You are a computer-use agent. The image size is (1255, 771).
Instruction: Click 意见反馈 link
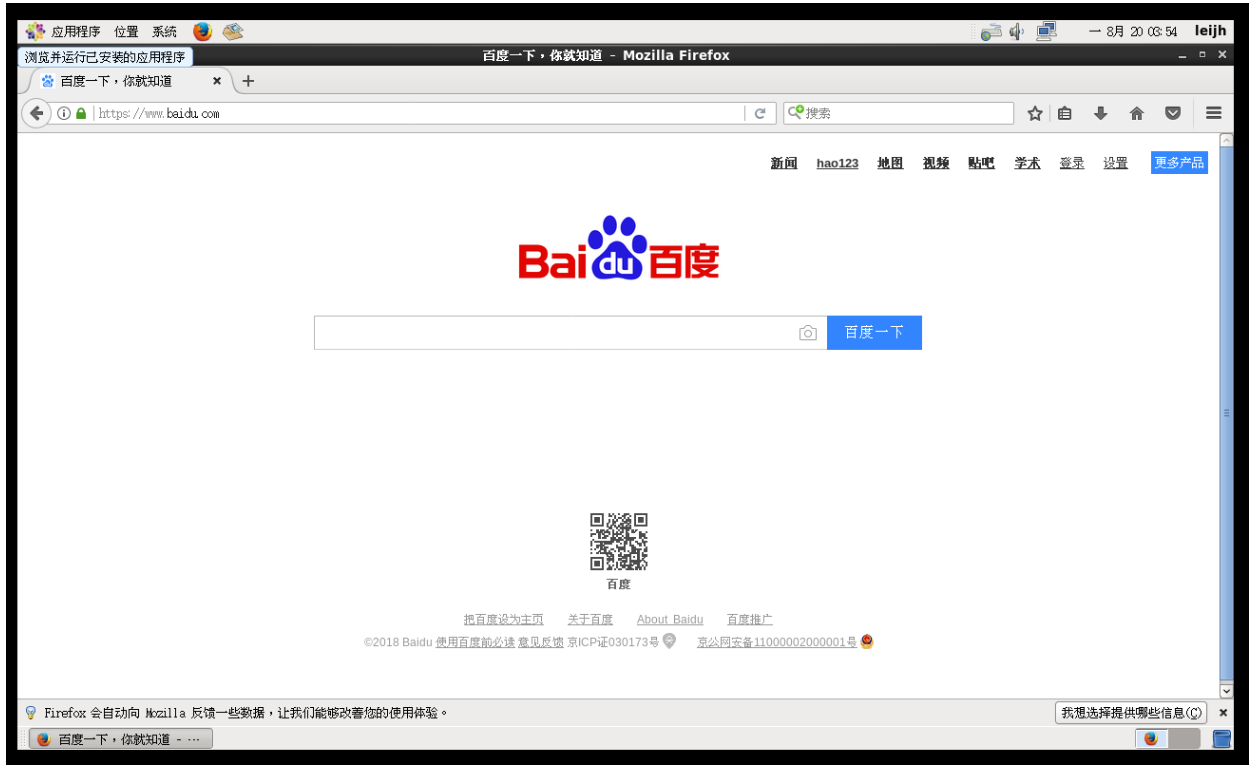[540, 642]
